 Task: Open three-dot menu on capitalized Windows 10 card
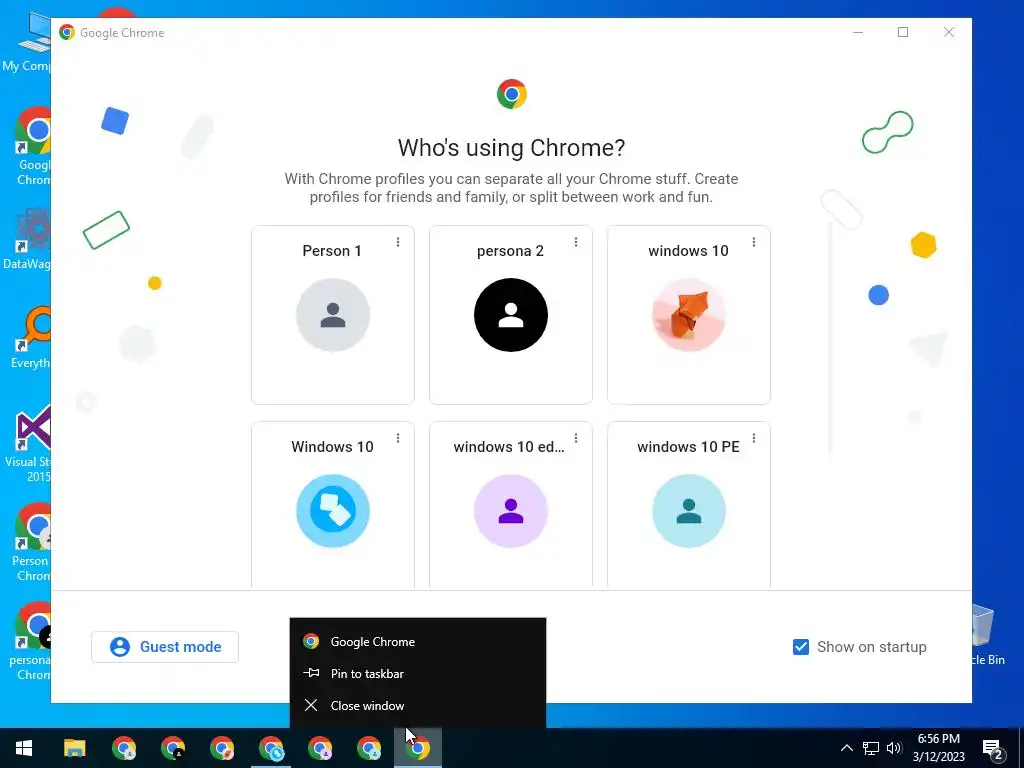pos(398,438)
